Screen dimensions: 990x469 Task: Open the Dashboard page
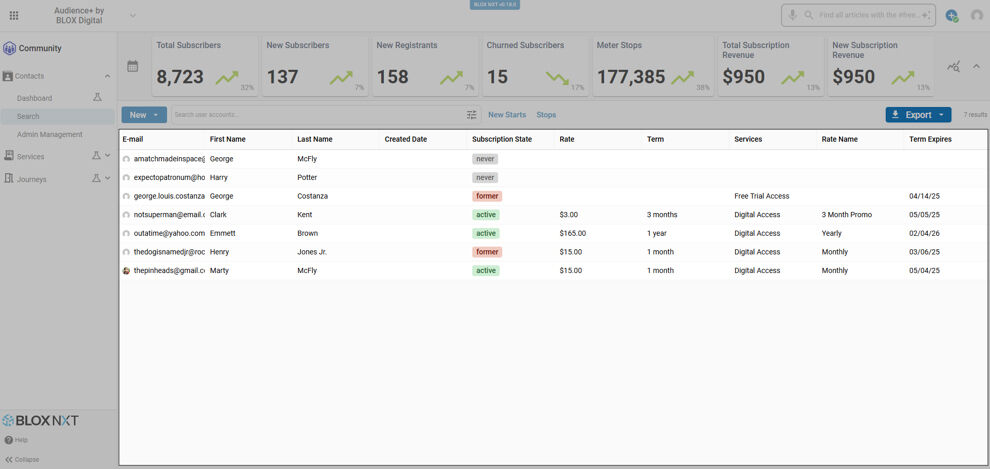[x=35, y=98]
